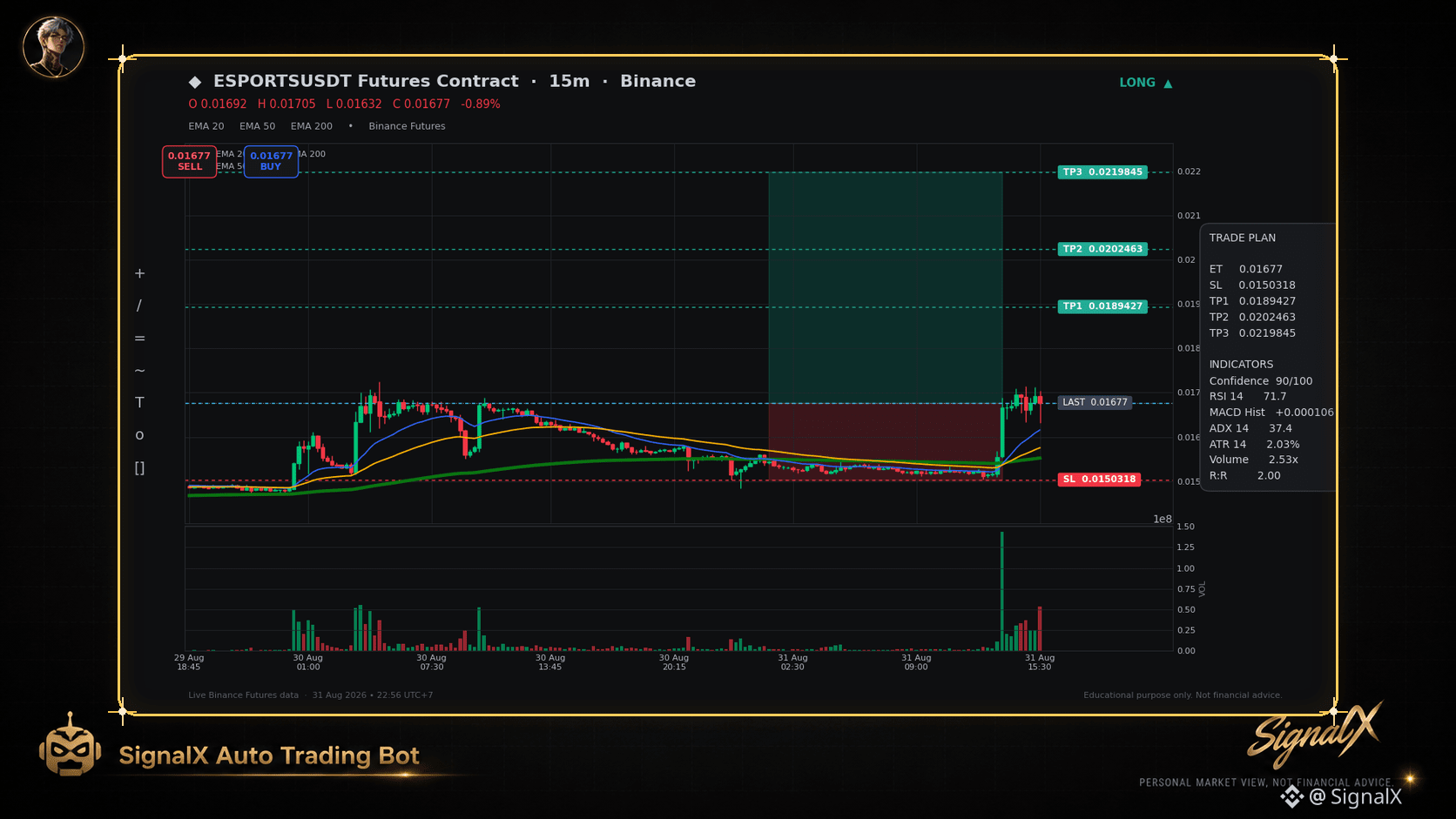The height and width of the screenshot is (819, 1456).
Task: Click the 15m timeframe in the title
Action: pyautogui.click(x=570, y=81)
